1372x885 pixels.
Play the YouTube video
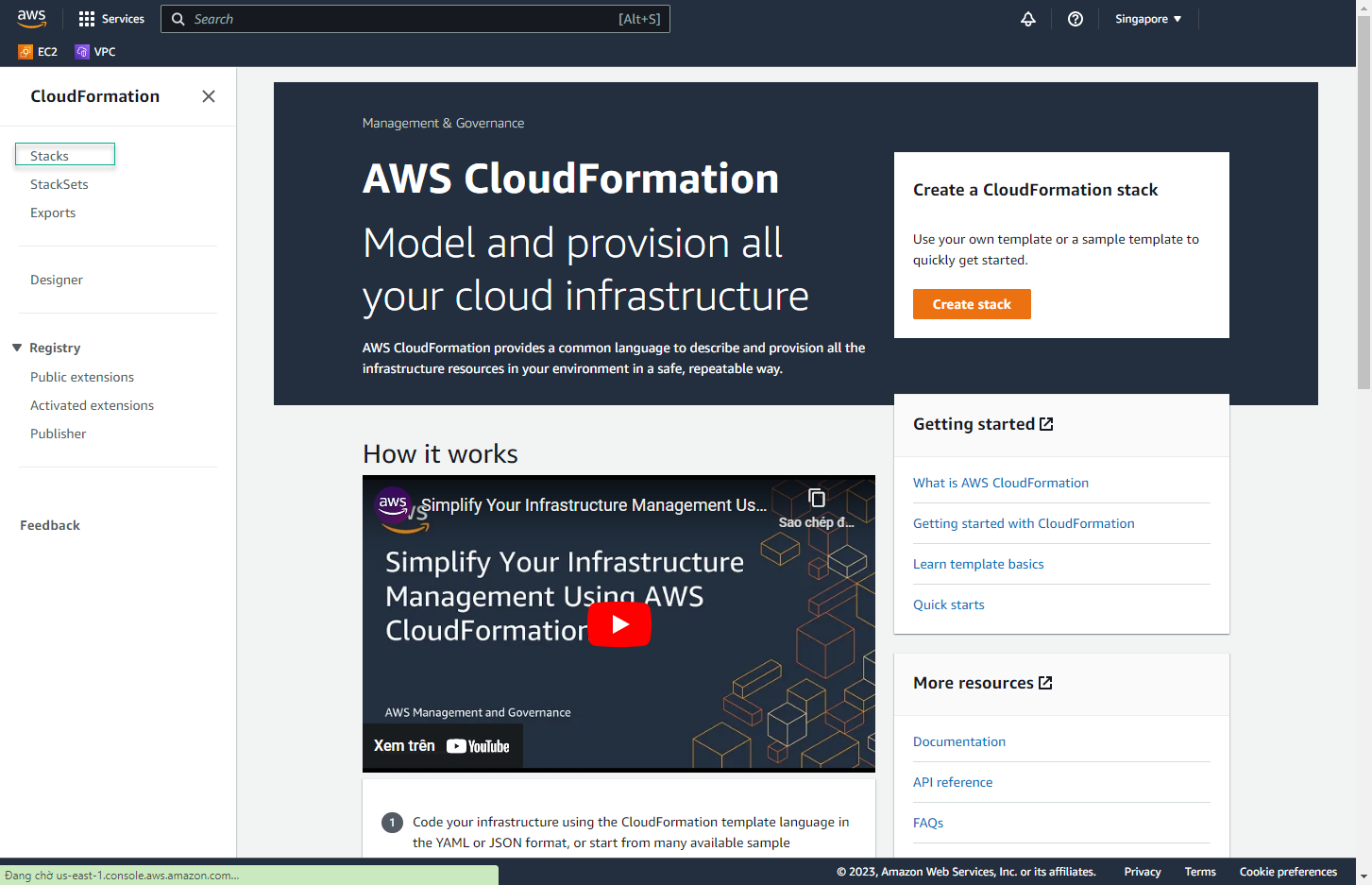pyautogui.click(x=619, y=624)
